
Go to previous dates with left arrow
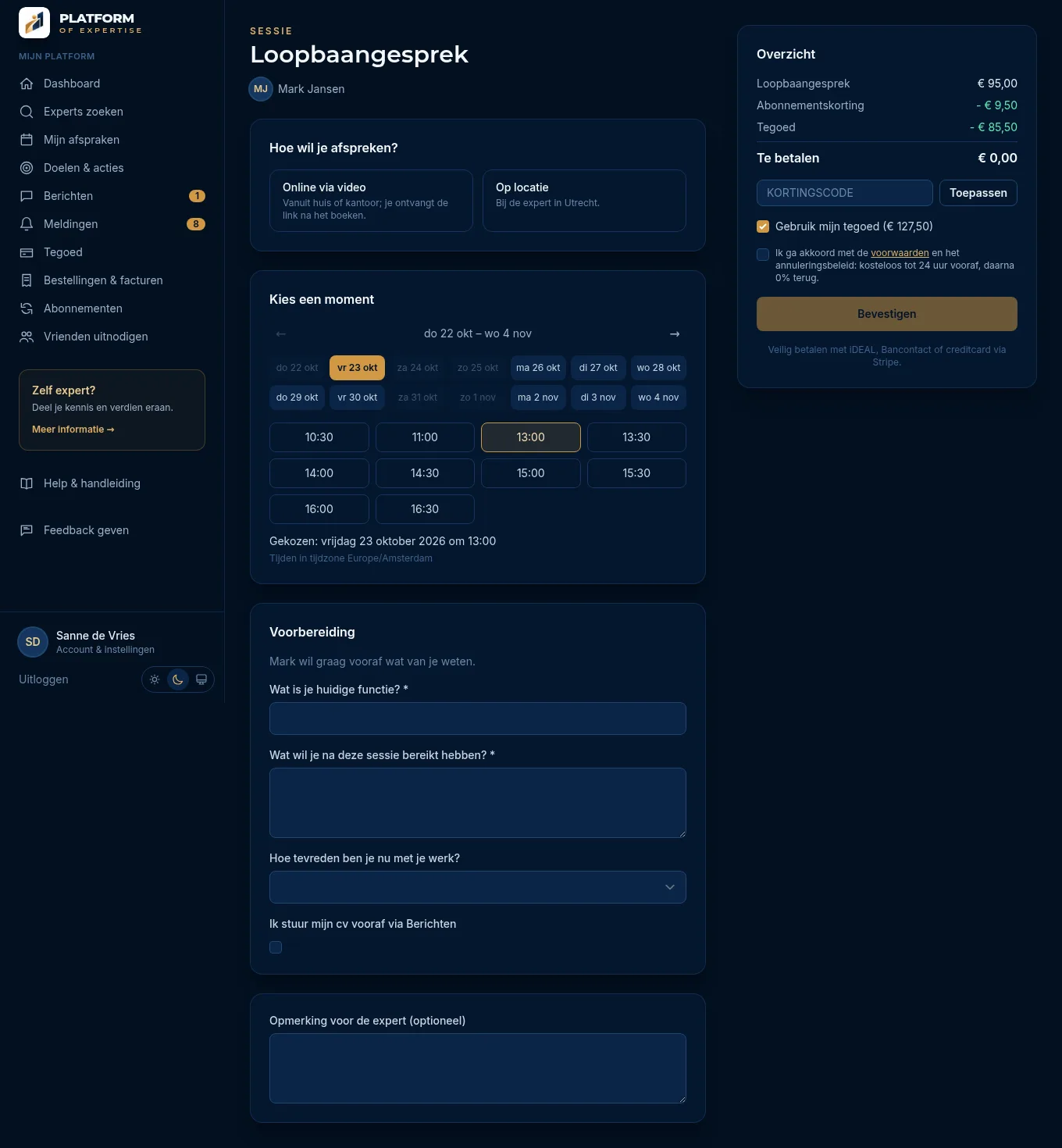click(281, 333)
